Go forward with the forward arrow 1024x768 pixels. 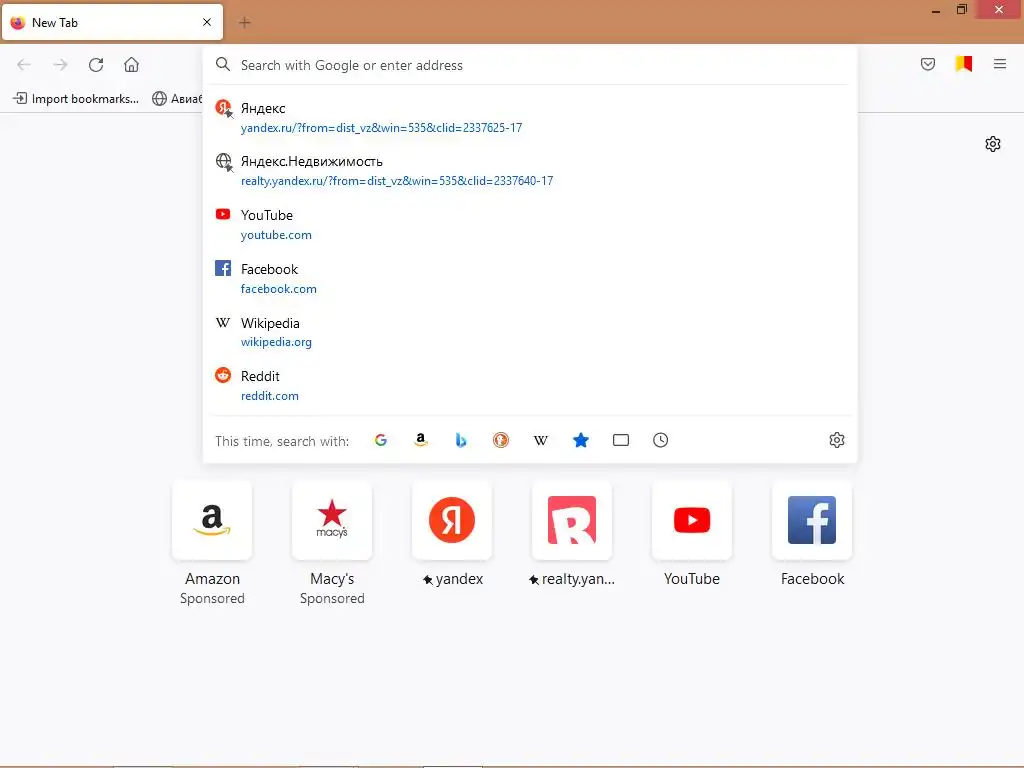(x=60, y=65)
